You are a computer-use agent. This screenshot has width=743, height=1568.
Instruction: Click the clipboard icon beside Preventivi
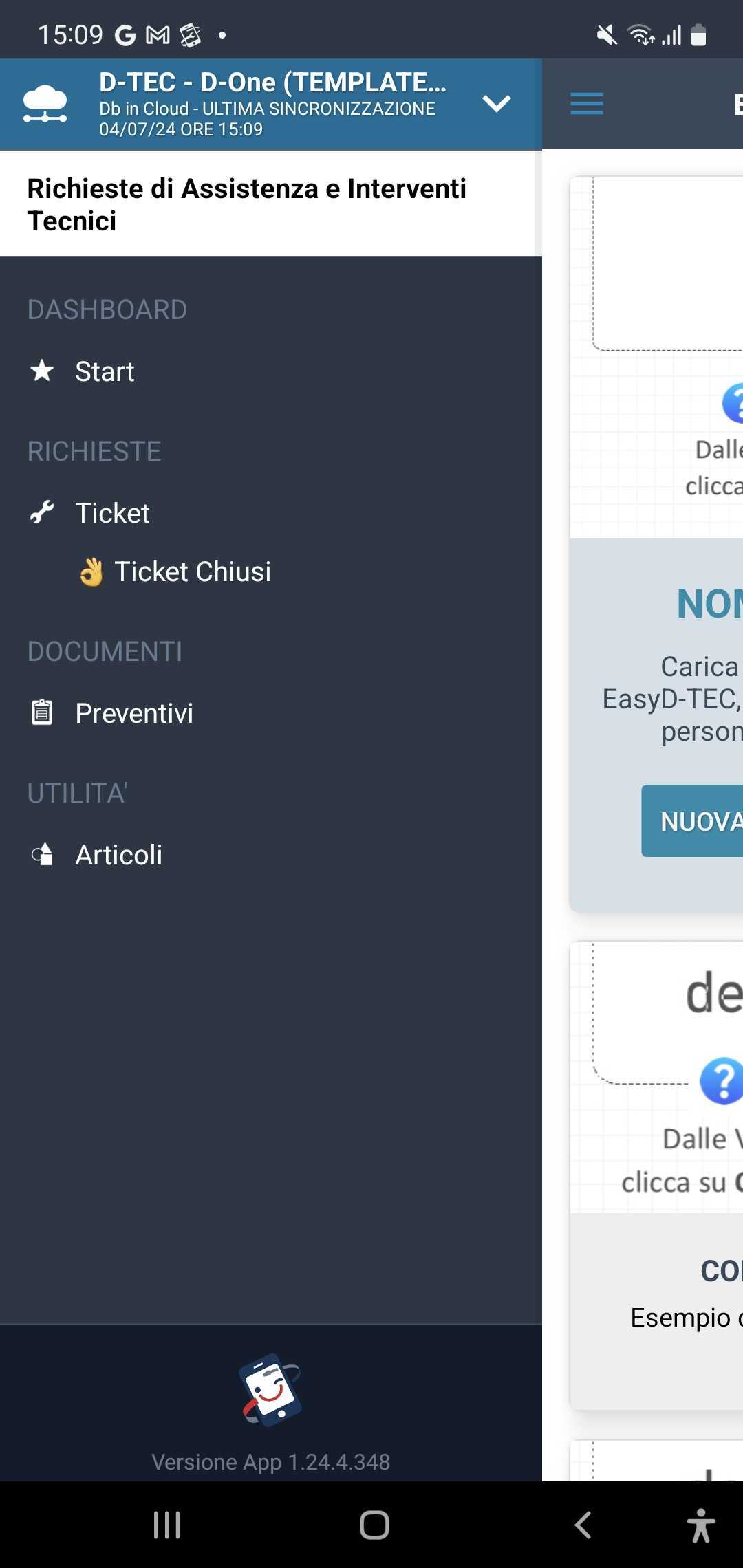[x=42, y=712]
